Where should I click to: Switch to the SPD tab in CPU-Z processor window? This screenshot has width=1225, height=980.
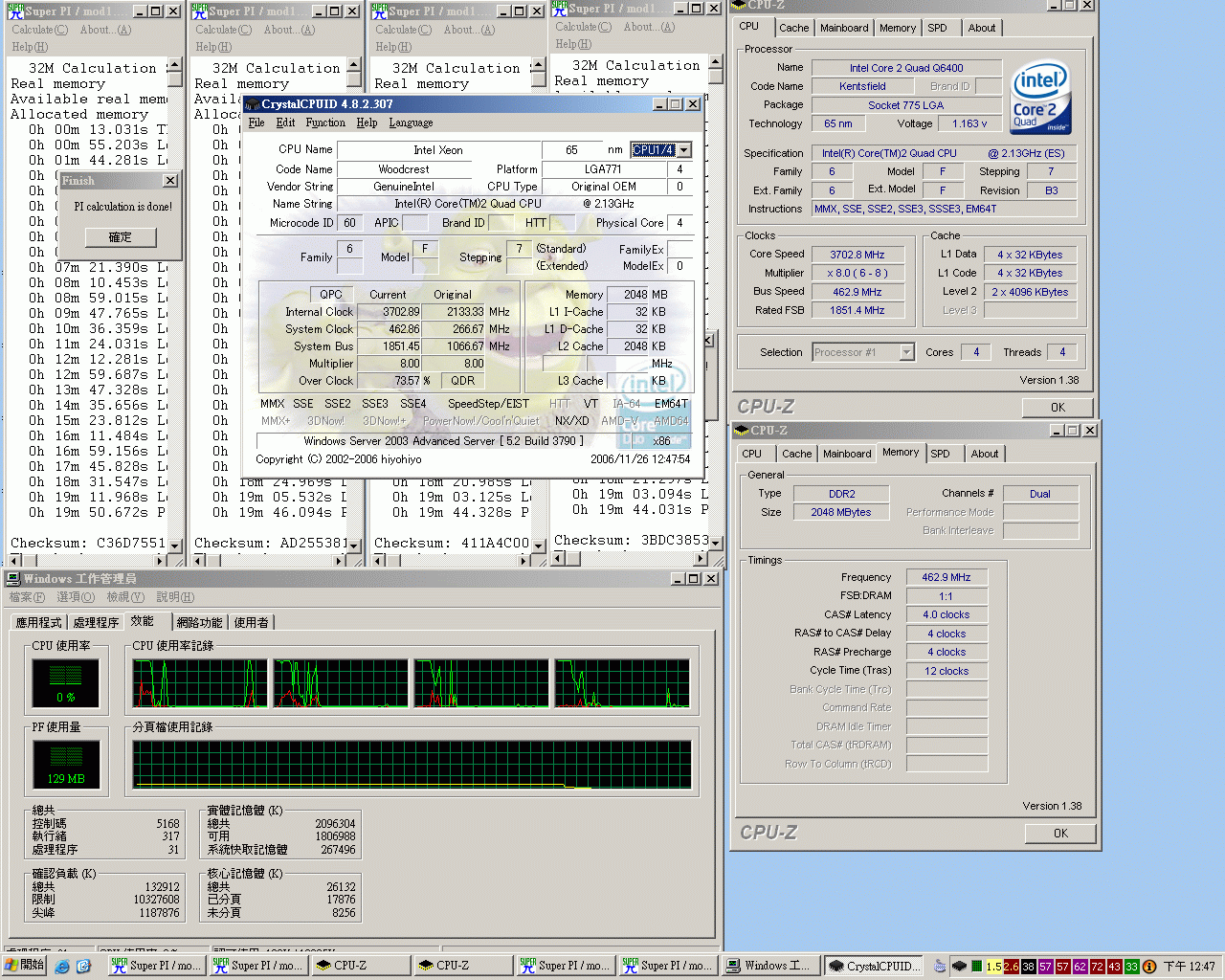click(937, 28)
